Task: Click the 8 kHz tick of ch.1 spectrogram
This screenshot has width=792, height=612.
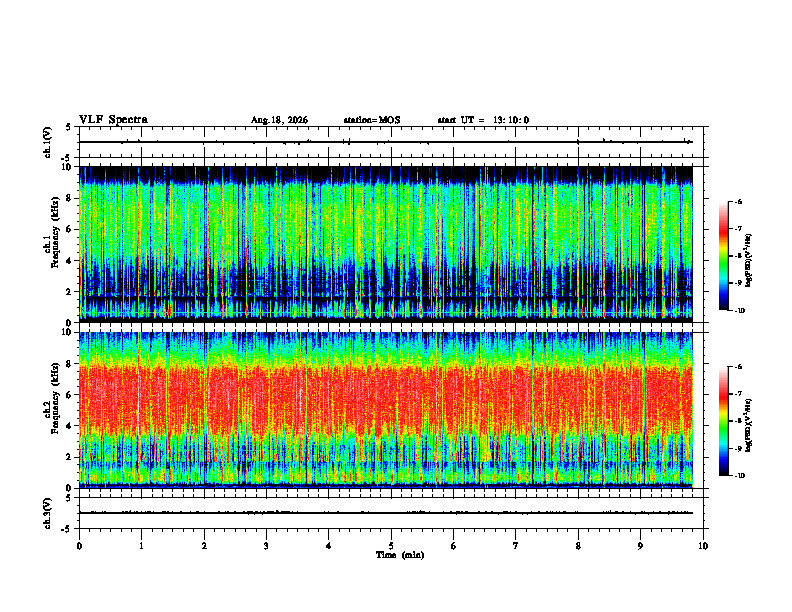Action: click(x=75, y=198)
